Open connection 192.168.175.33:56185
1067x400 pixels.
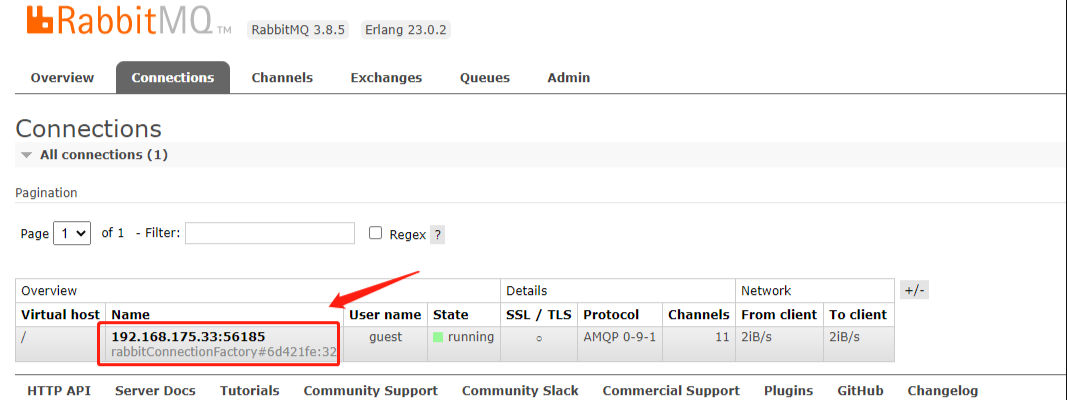click(188, 337)
